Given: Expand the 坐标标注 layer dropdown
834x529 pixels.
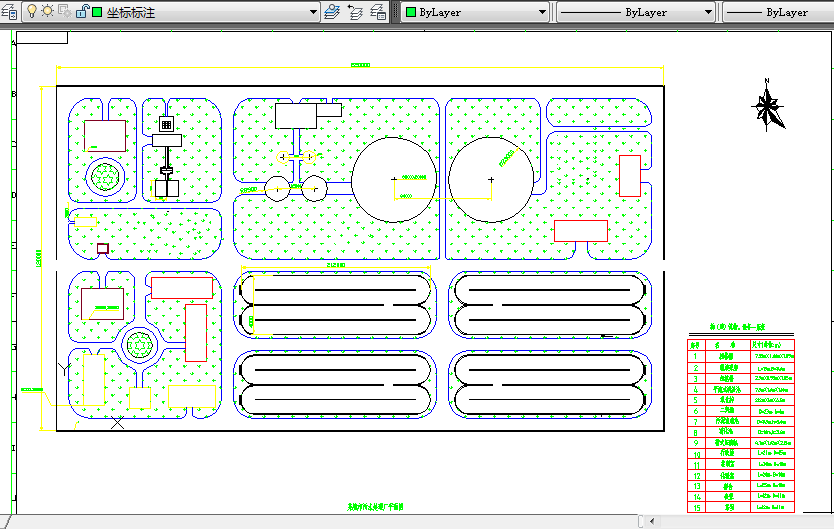Looking at the screenshot, I should [x=312, y=13].
